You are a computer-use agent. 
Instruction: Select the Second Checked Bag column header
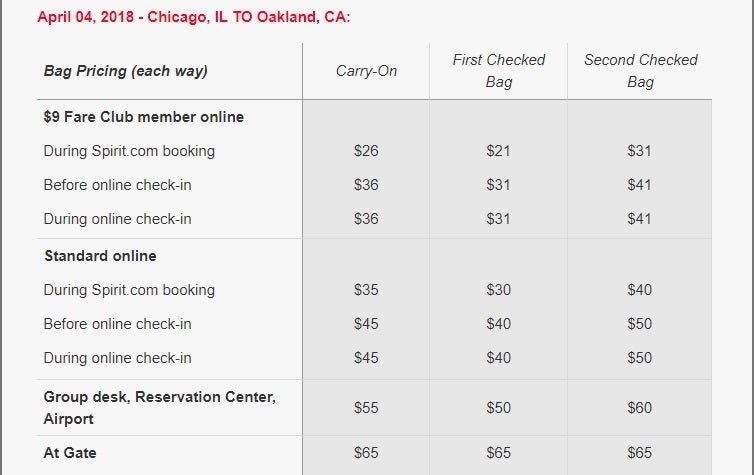(x=640, y=71)
